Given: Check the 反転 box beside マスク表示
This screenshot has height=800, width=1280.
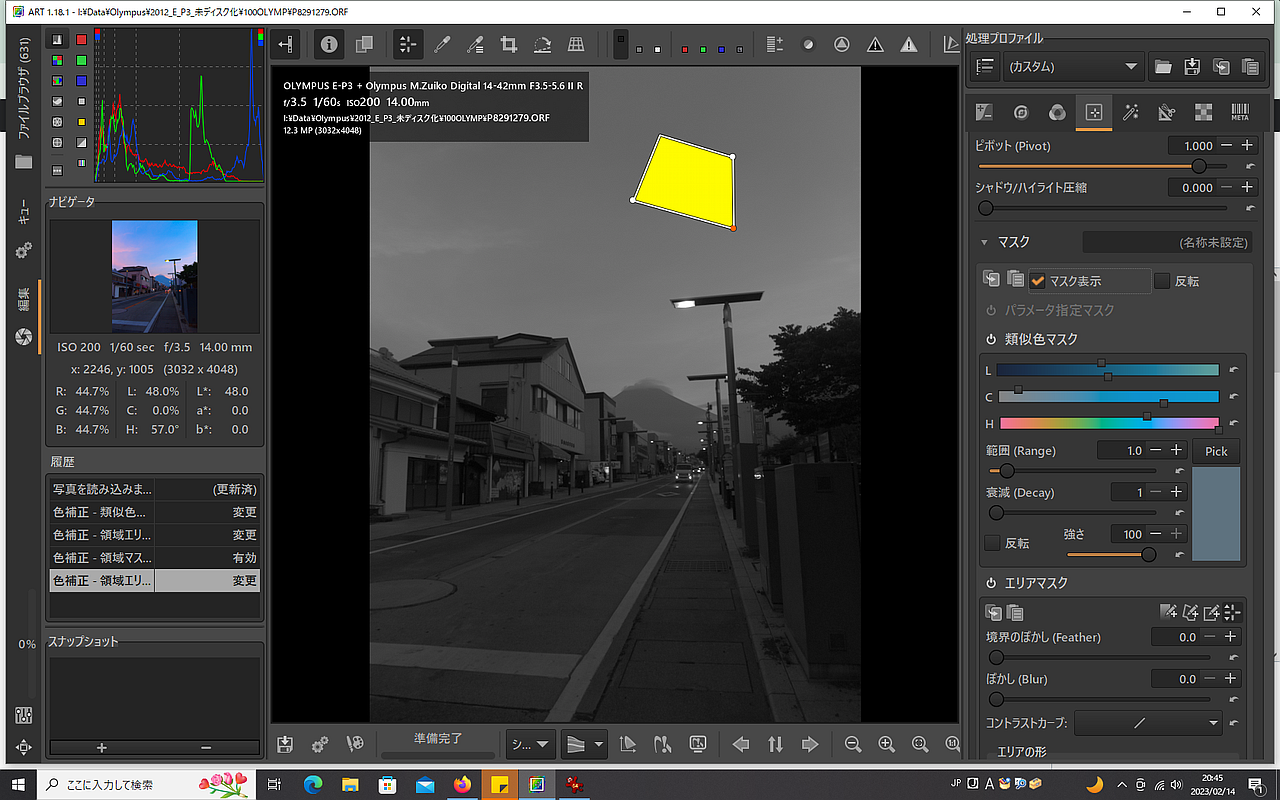Looking at the screenshot, I should (x=1162, y=282).
